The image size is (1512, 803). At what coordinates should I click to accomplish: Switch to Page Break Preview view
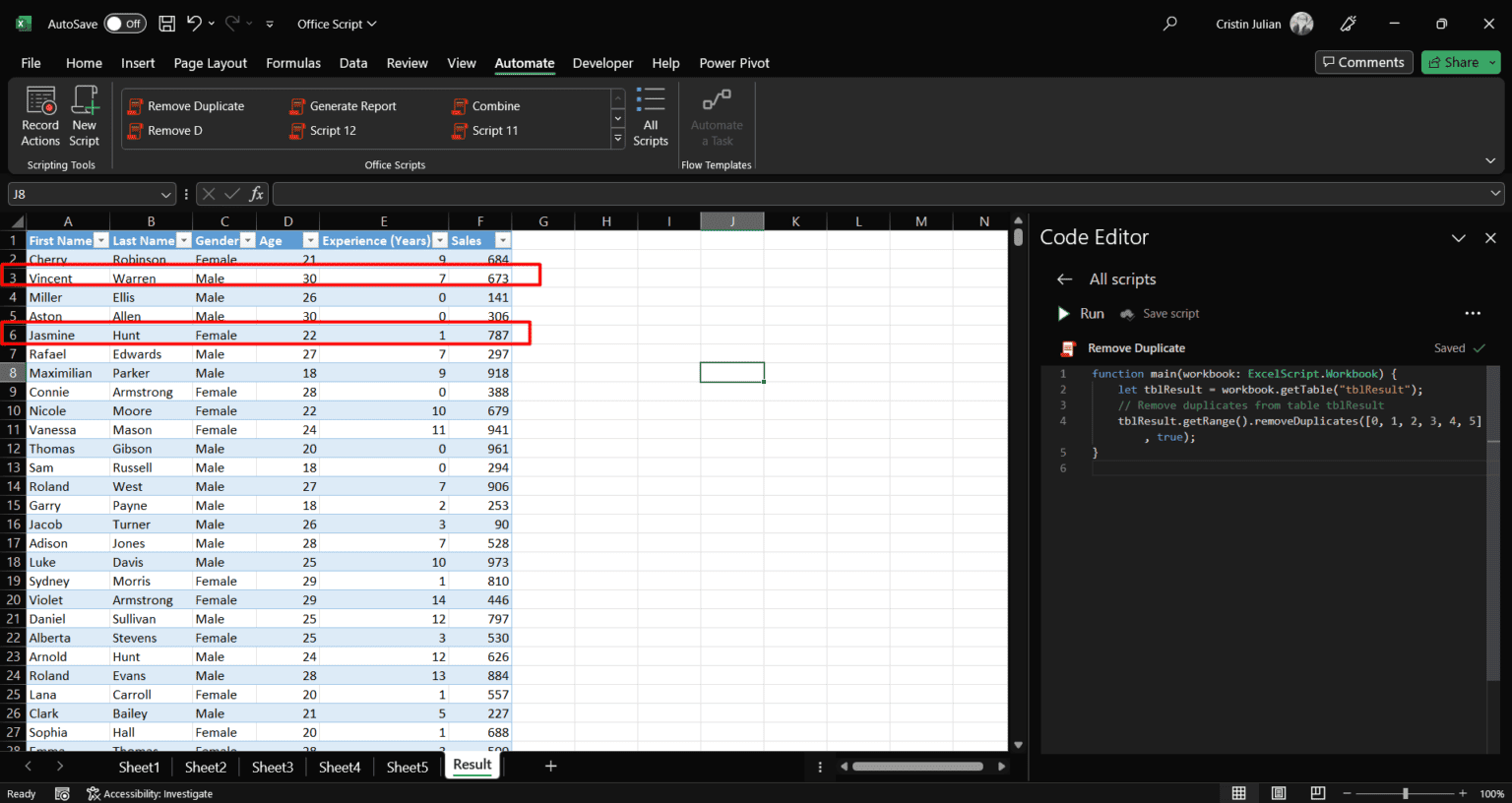(1317, 793)
